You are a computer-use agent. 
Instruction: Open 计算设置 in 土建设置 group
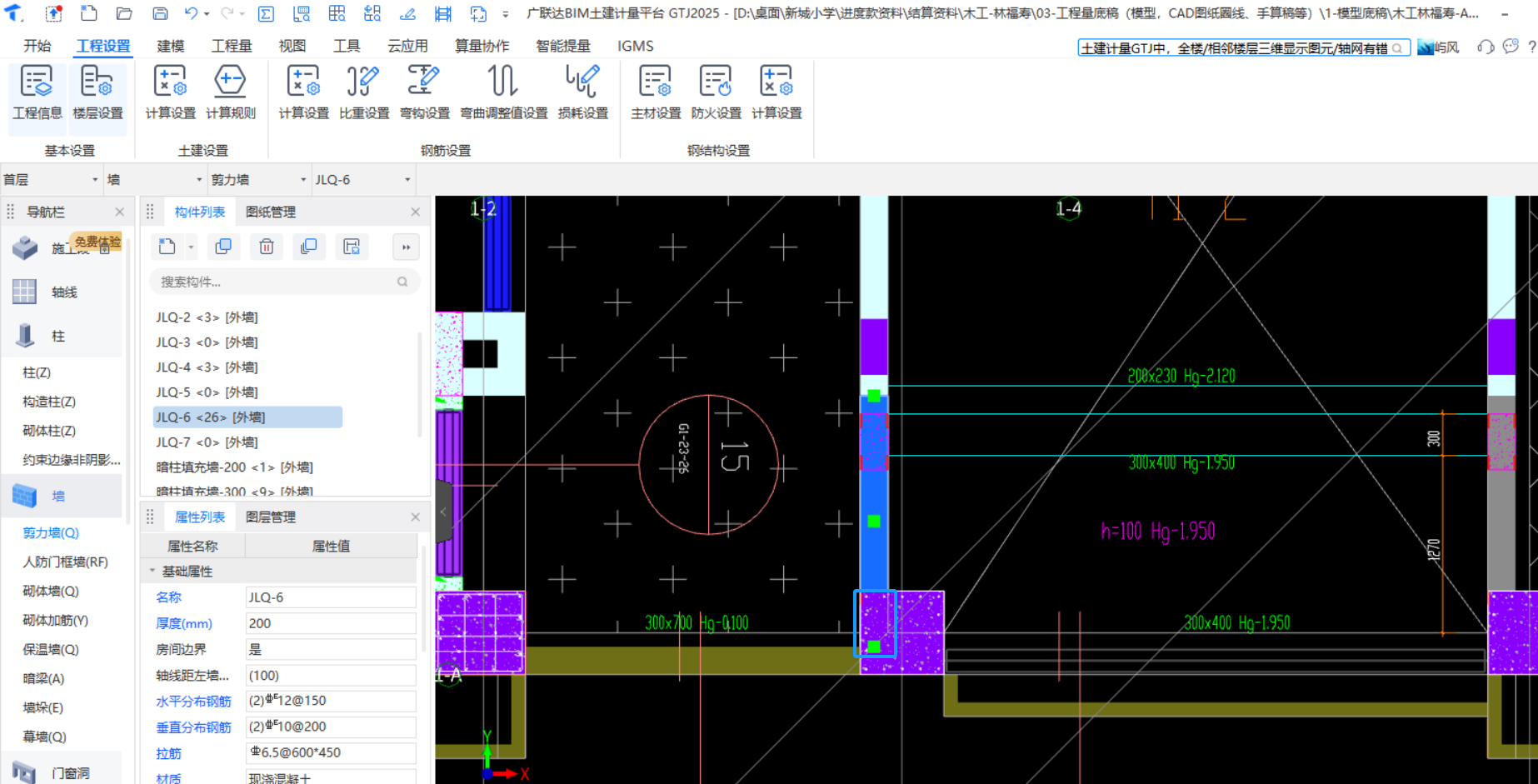tap(170, 92)
